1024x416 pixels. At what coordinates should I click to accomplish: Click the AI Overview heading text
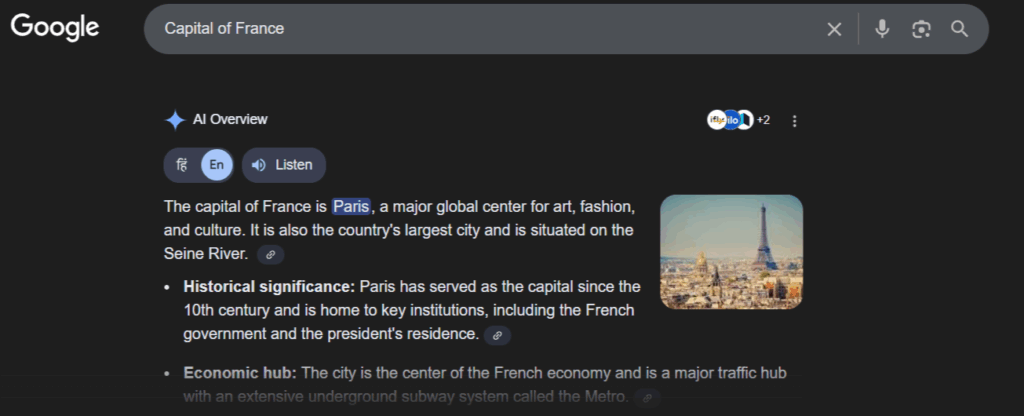(230, 120)
